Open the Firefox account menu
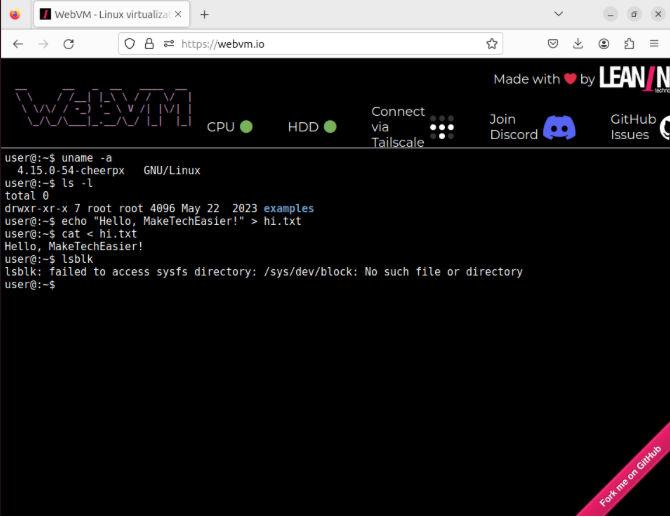This screenshot has width=670, height=517. 604,44
